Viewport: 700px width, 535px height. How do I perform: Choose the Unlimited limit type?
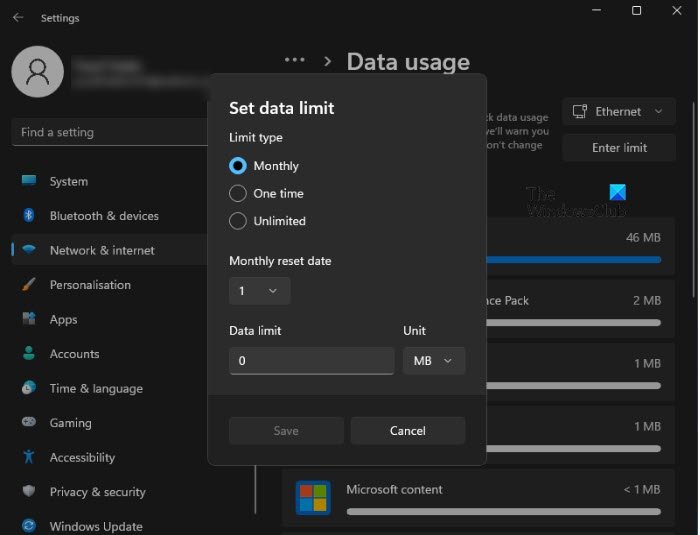tap(238, 221)
